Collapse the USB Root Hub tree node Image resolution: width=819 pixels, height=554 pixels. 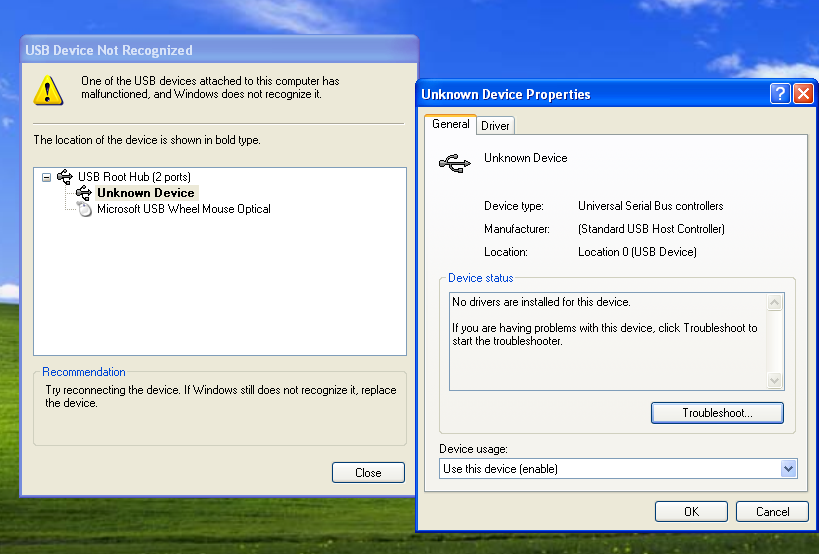(x=46, y=177)
